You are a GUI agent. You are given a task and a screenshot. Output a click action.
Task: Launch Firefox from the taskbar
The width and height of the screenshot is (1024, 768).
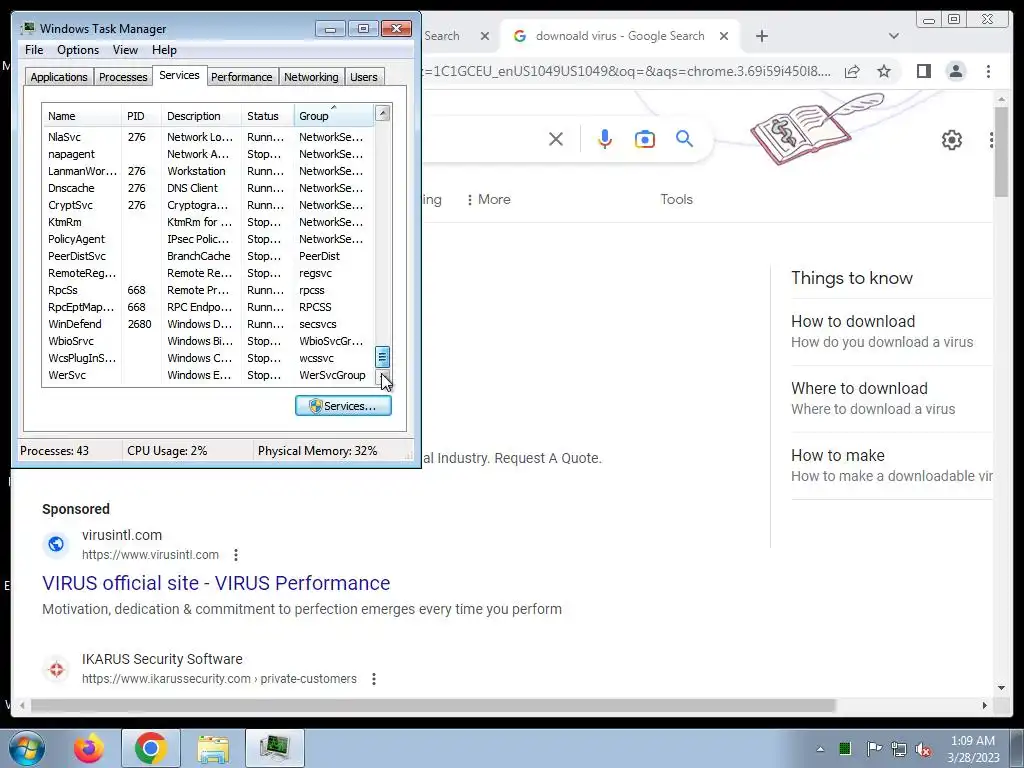click(x=89, y=748)
